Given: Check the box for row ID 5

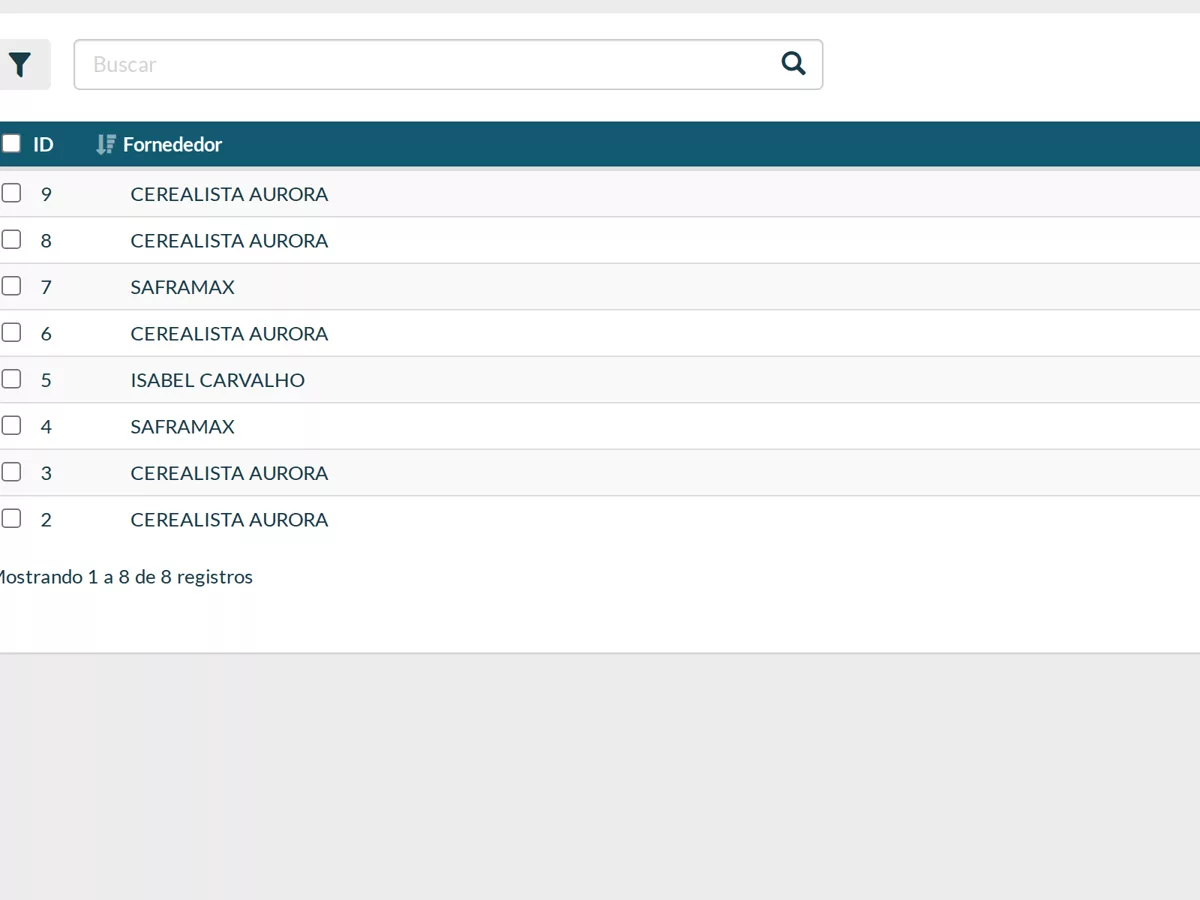Looking at the screenshot, I should [11, 379].
